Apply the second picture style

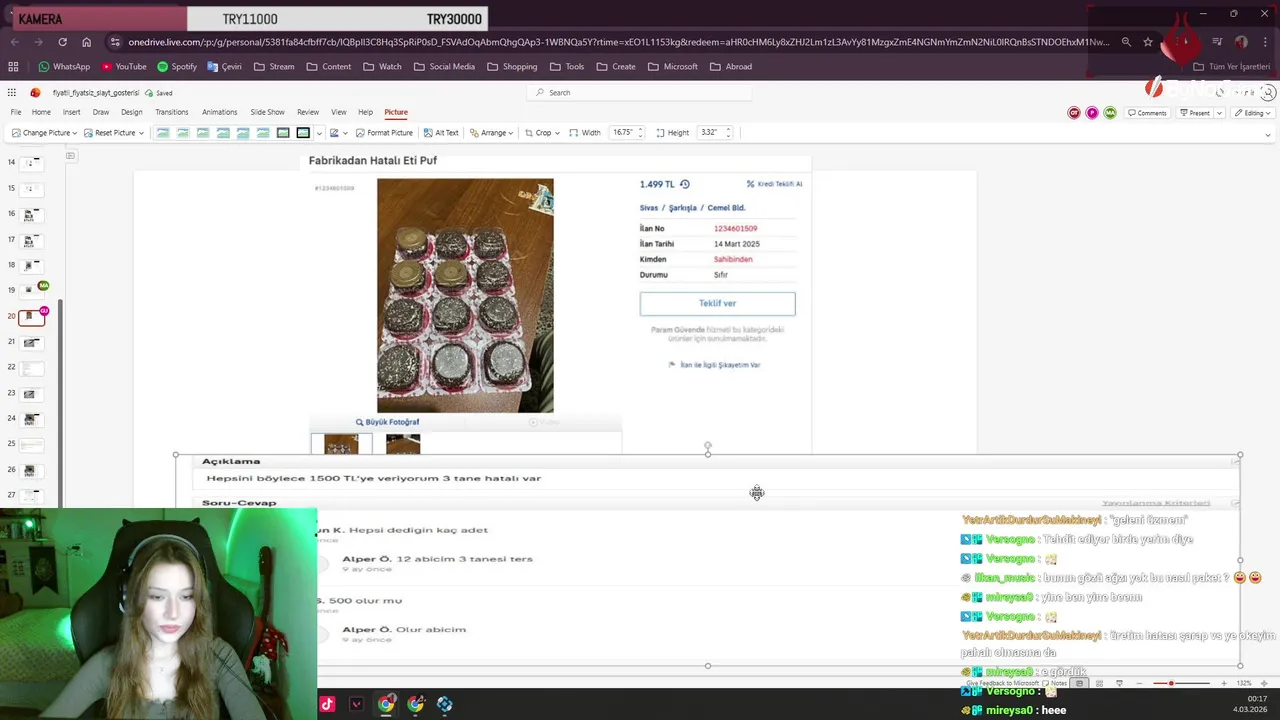pyautogui.click(x=182, y=132)
